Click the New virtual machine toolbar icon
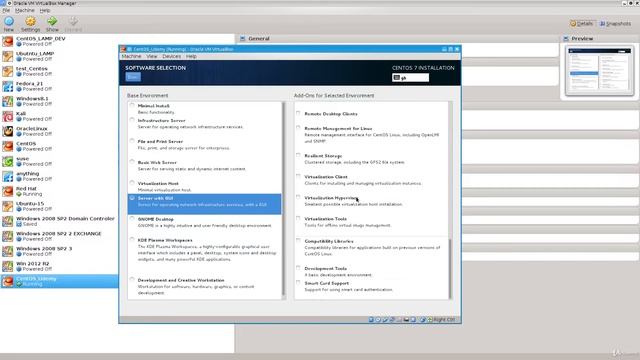Image resolution: width=640 pixels, height=360 pixels. pos(9,21)
